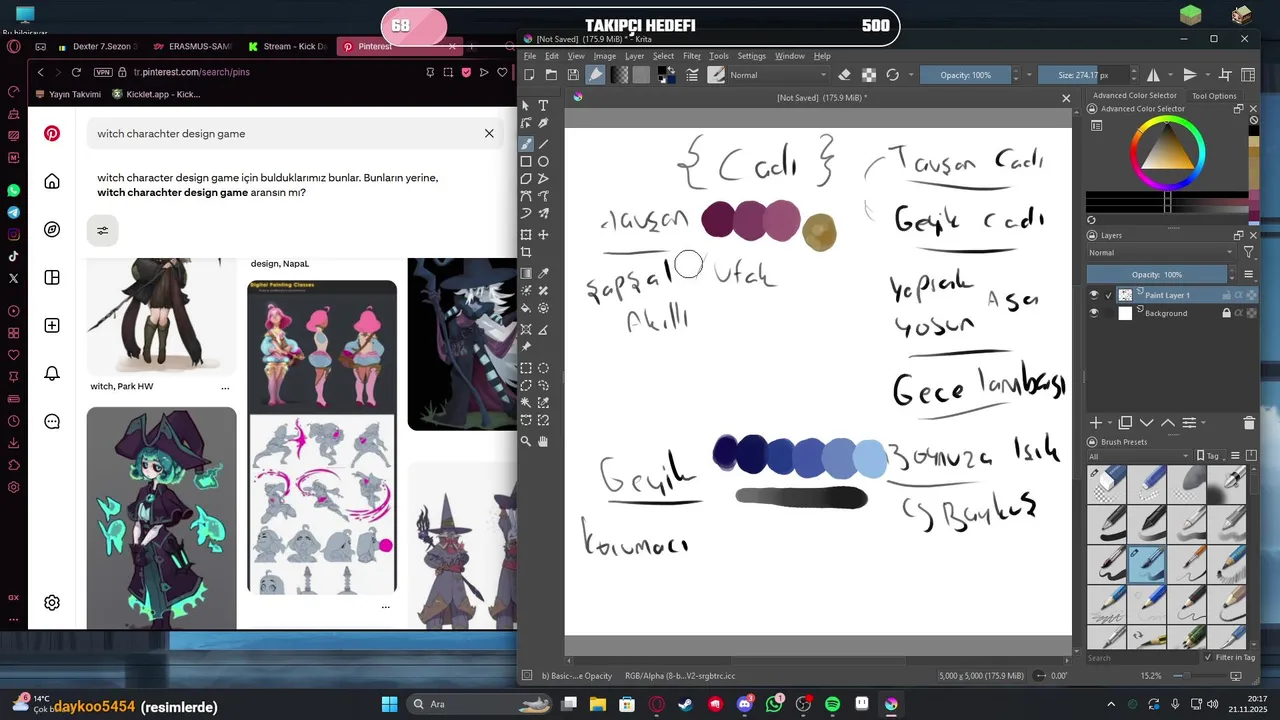The height and width of the screenshot is (720, 1280).
Task: Open brush blending mode Normal dropdown
Action: point(778,75)
